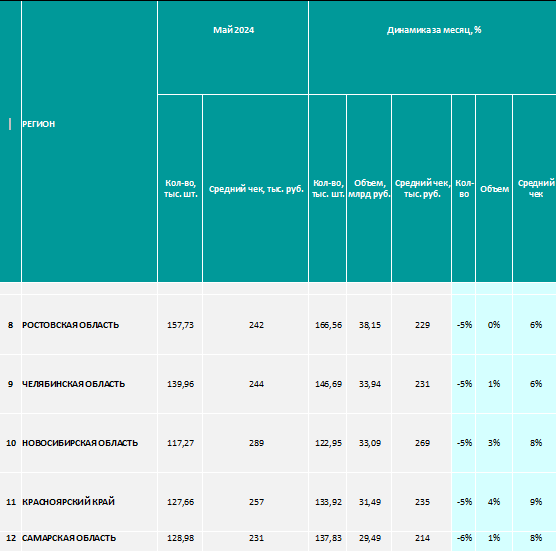Select the 'НОВОСИБИРСКАЯ ОБЛАСТЬ' cell

[89, 443]
